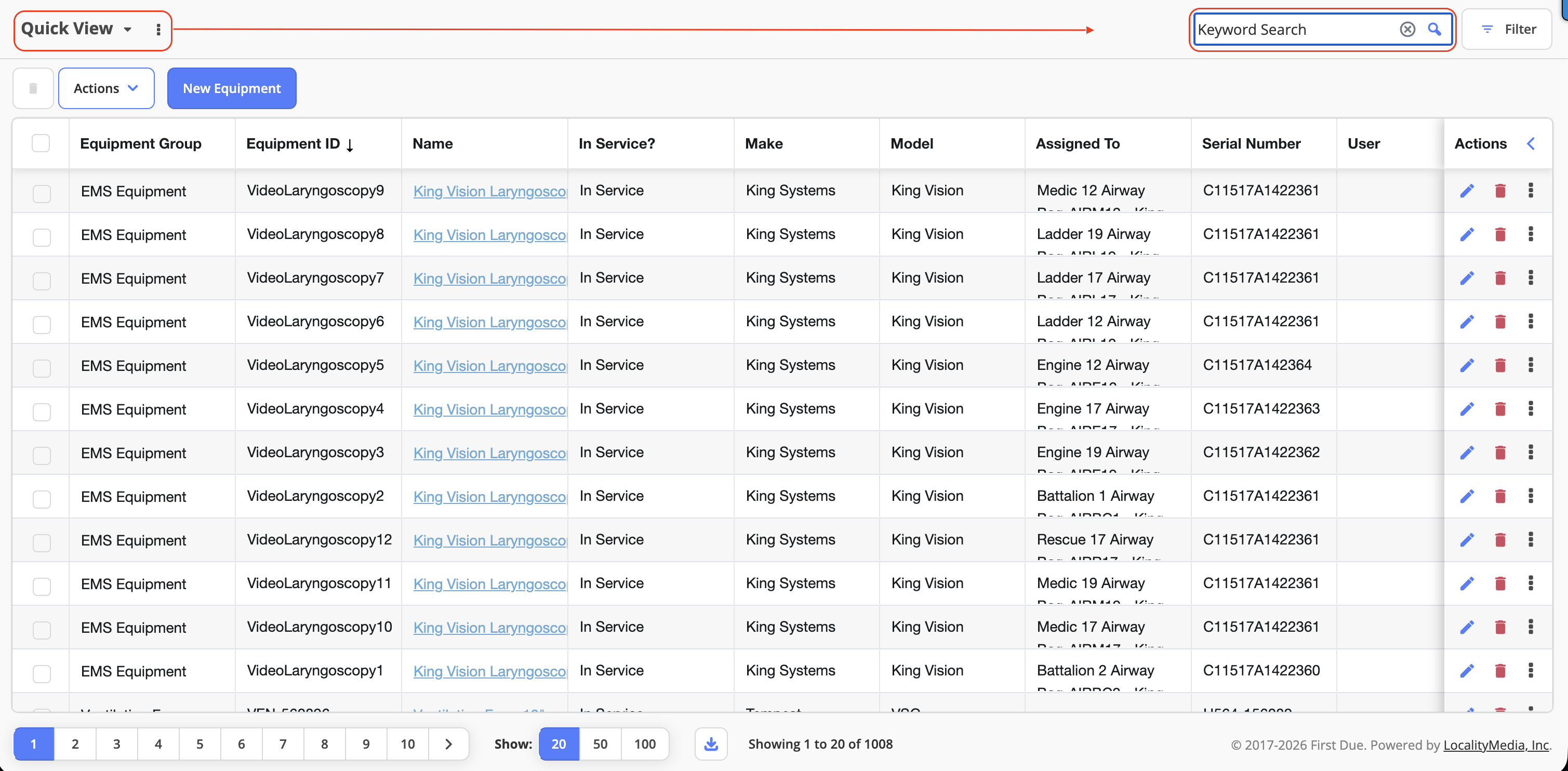Edit VideoLaryngoscopy8 with the pencil icon
Screen dimensions: 1568x771
(1467, 234)
